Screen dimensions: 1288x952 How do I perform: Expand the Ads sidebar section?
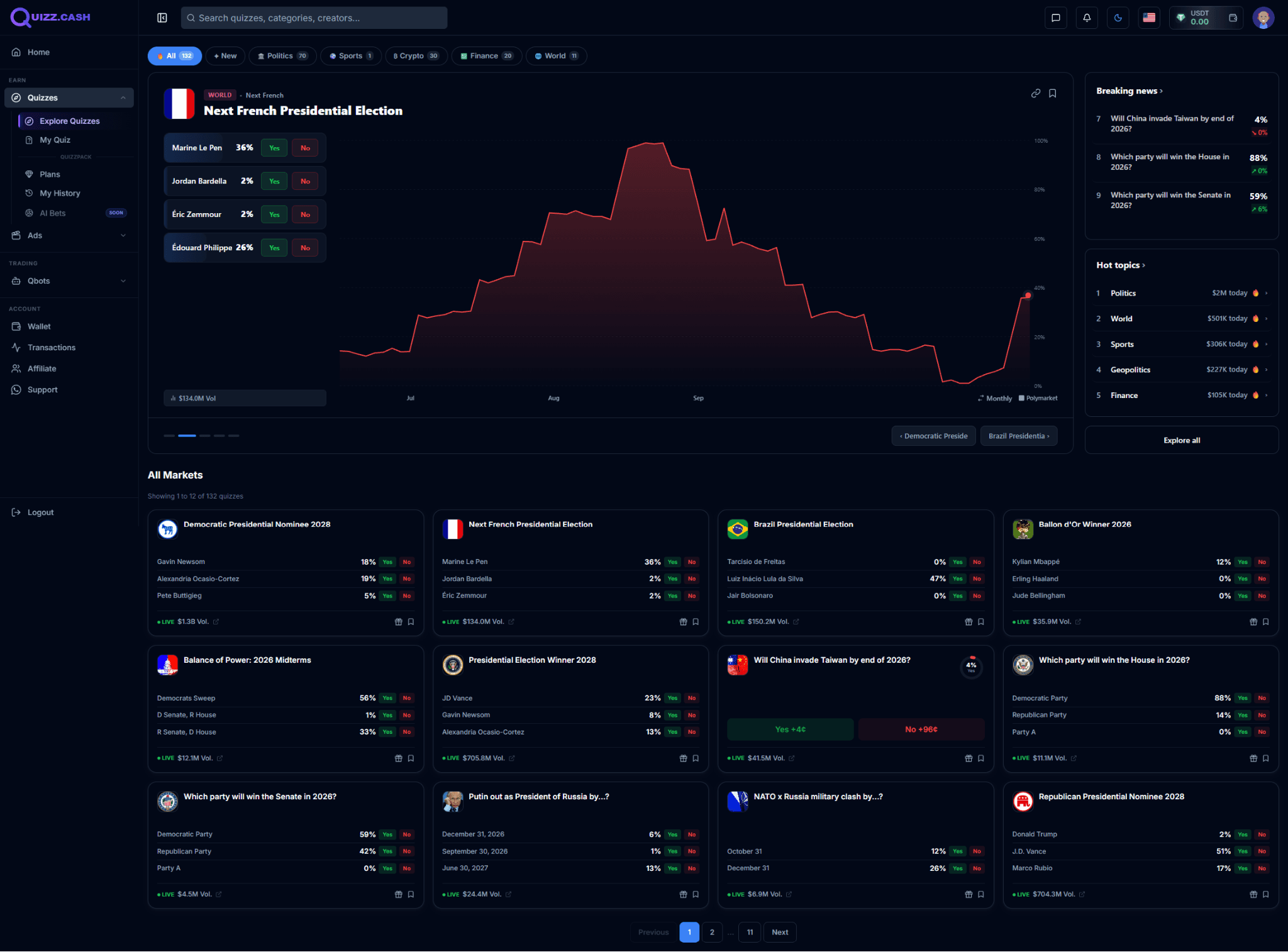point(123,235)
